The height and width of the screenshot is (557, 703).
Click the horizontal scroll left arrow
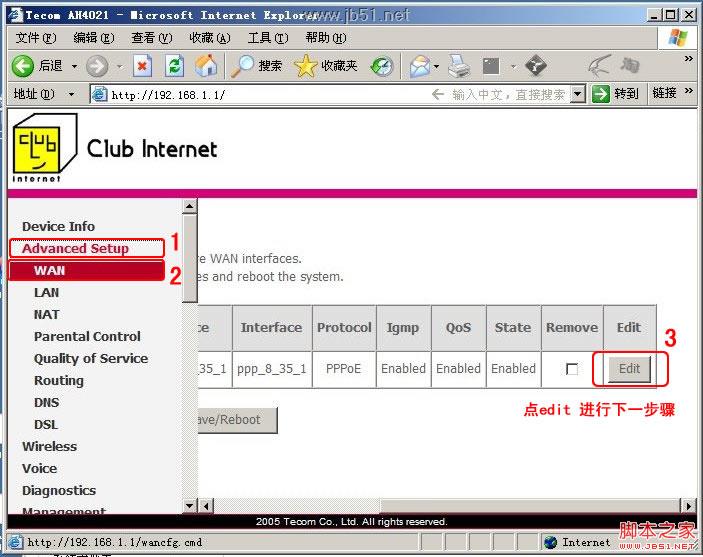click(206, 506)
